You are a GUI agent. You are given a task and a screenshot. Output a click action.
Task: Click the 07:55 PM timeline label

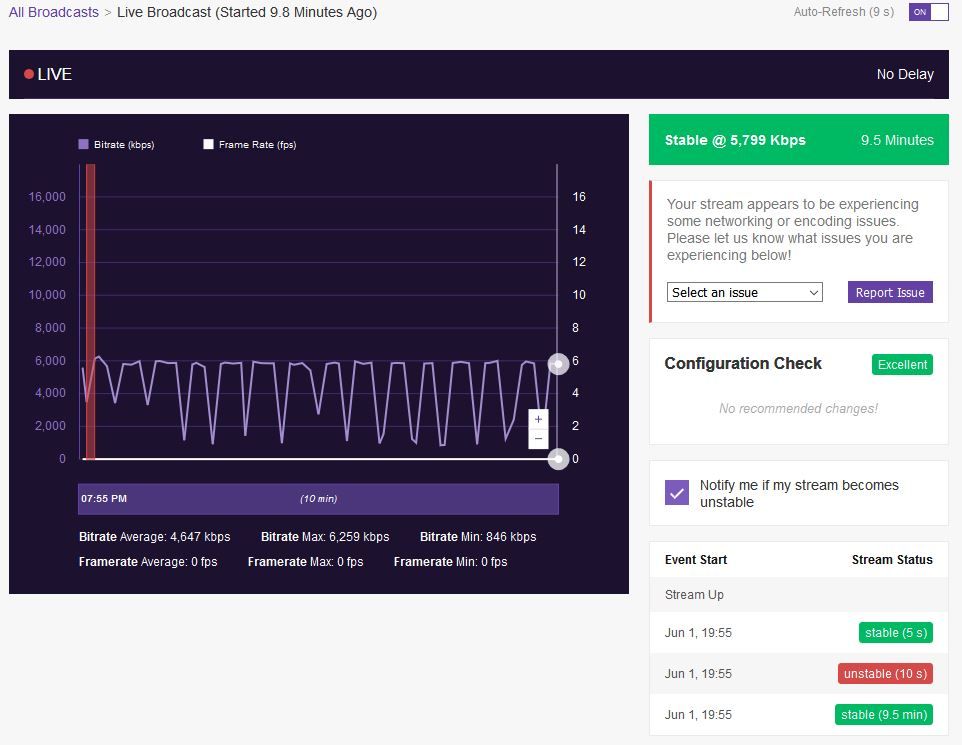click(x=104, y=499)
